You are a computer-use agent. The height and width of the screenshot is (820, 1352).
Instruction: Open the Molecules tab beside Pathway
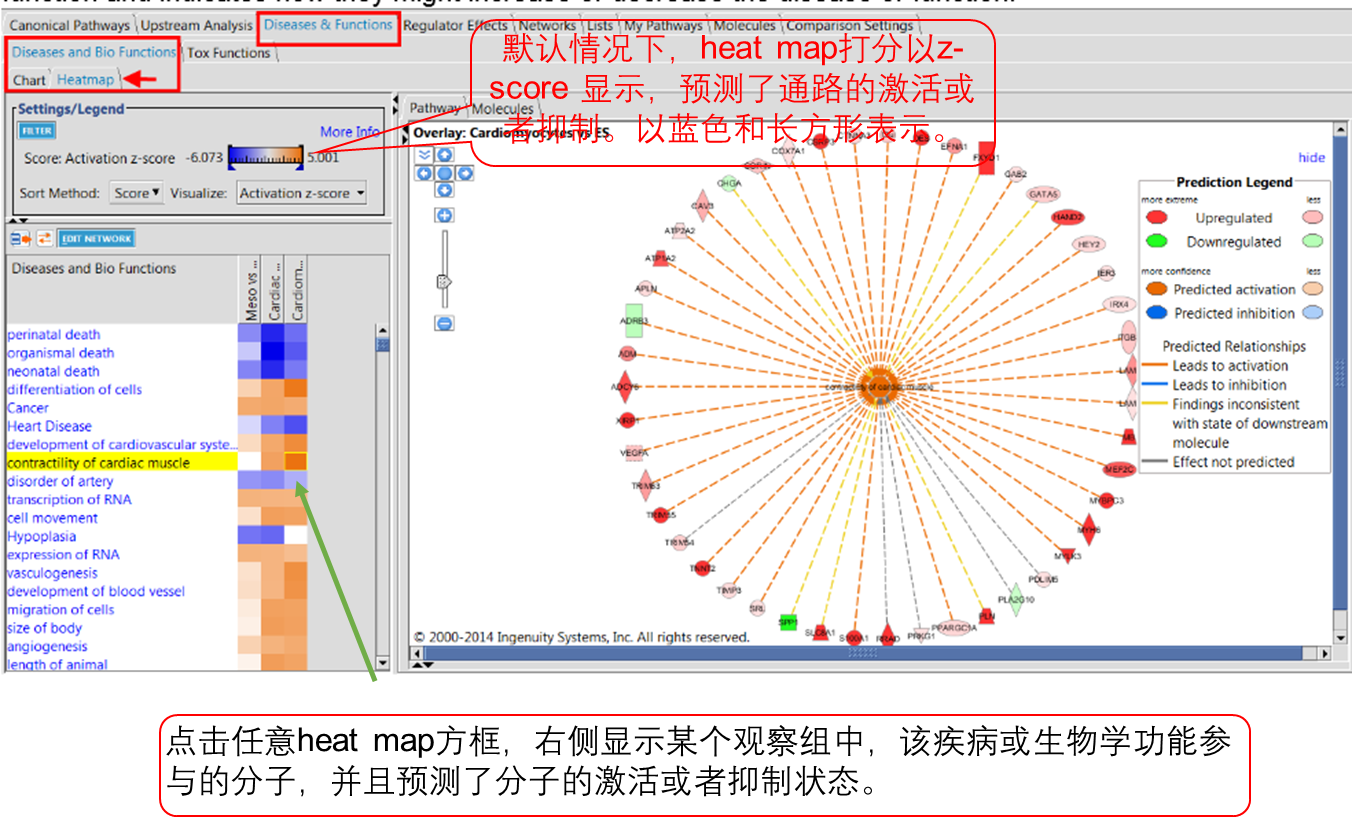(502, 109)
